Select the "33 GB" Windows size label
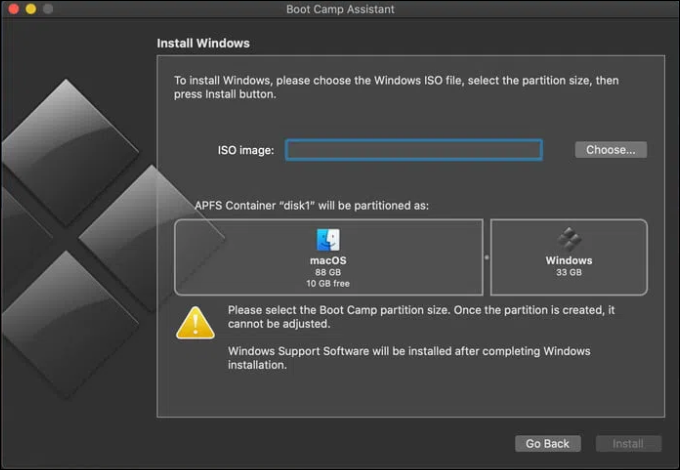Image resolution: width=680 pixels, height=470 pixels. [x=569, y=272]
